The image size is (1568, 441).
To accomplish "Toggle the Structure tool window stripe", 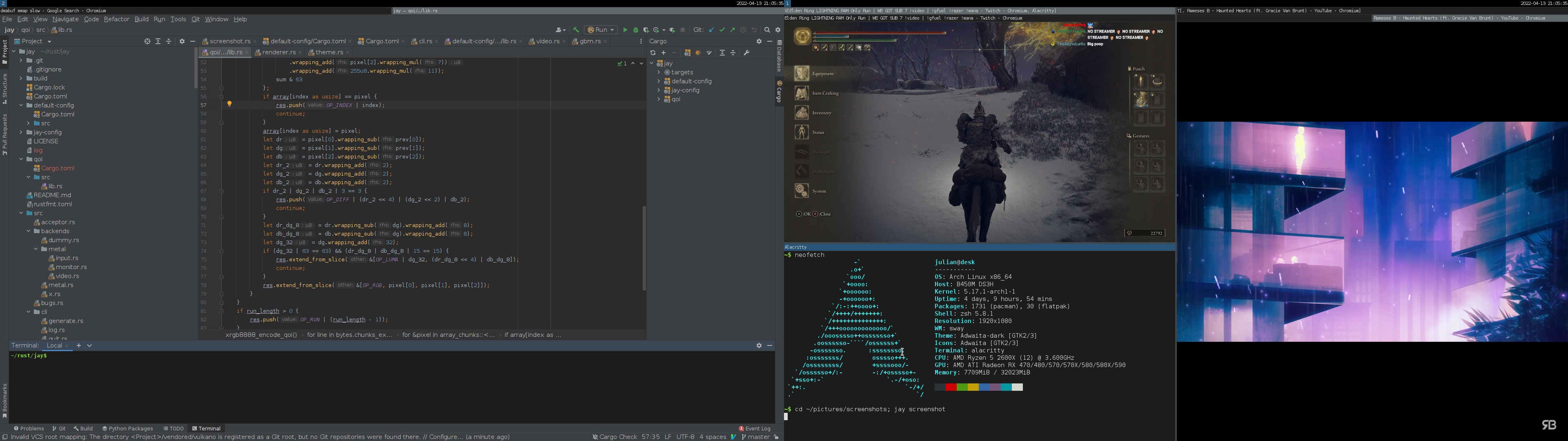I will click(x=5, y=88).
